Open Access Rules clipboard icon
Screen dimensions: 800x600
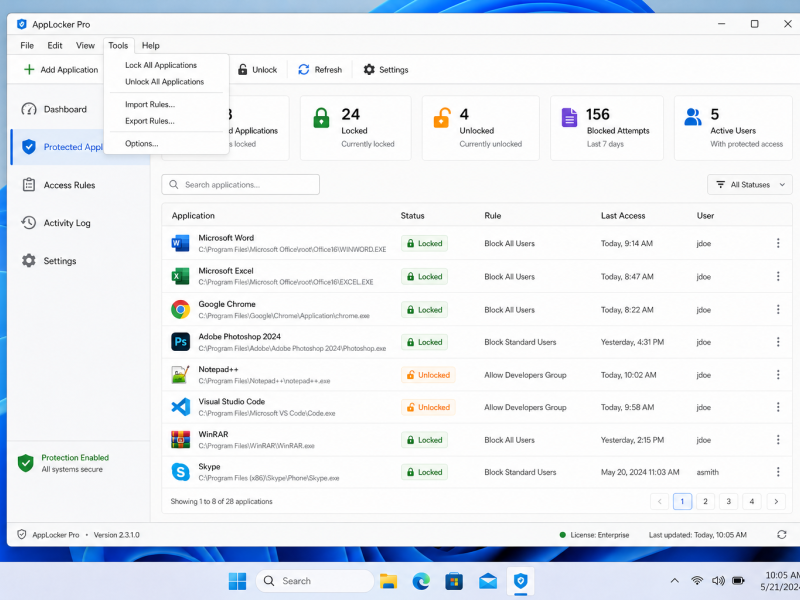tap(29, 185)
